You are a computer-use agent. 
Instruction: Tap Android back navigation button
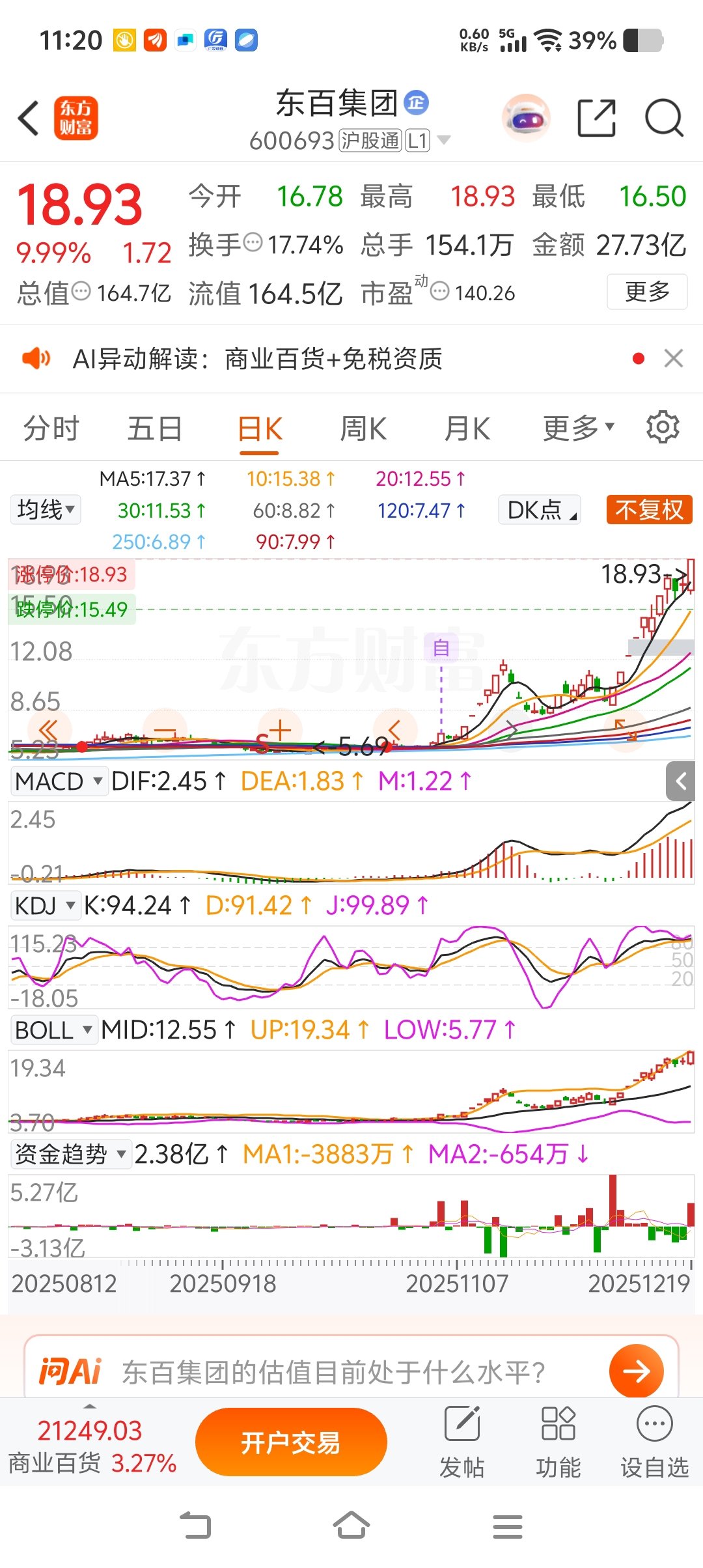pos(195,1526)
